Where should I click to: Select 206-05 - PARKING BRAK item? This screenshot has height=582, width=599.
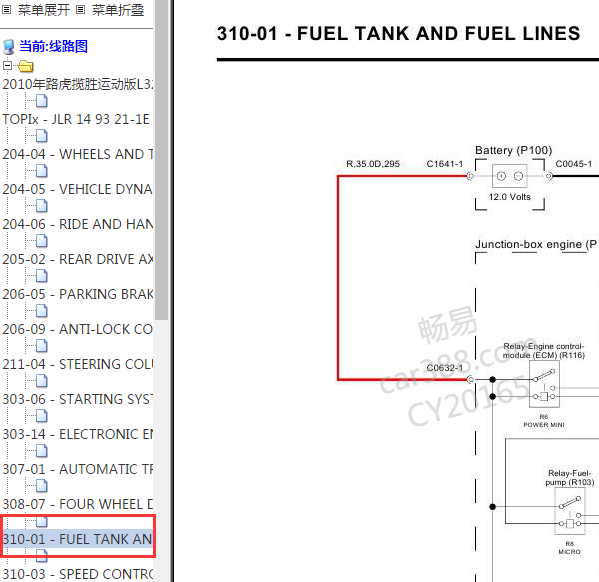(78, 294)
